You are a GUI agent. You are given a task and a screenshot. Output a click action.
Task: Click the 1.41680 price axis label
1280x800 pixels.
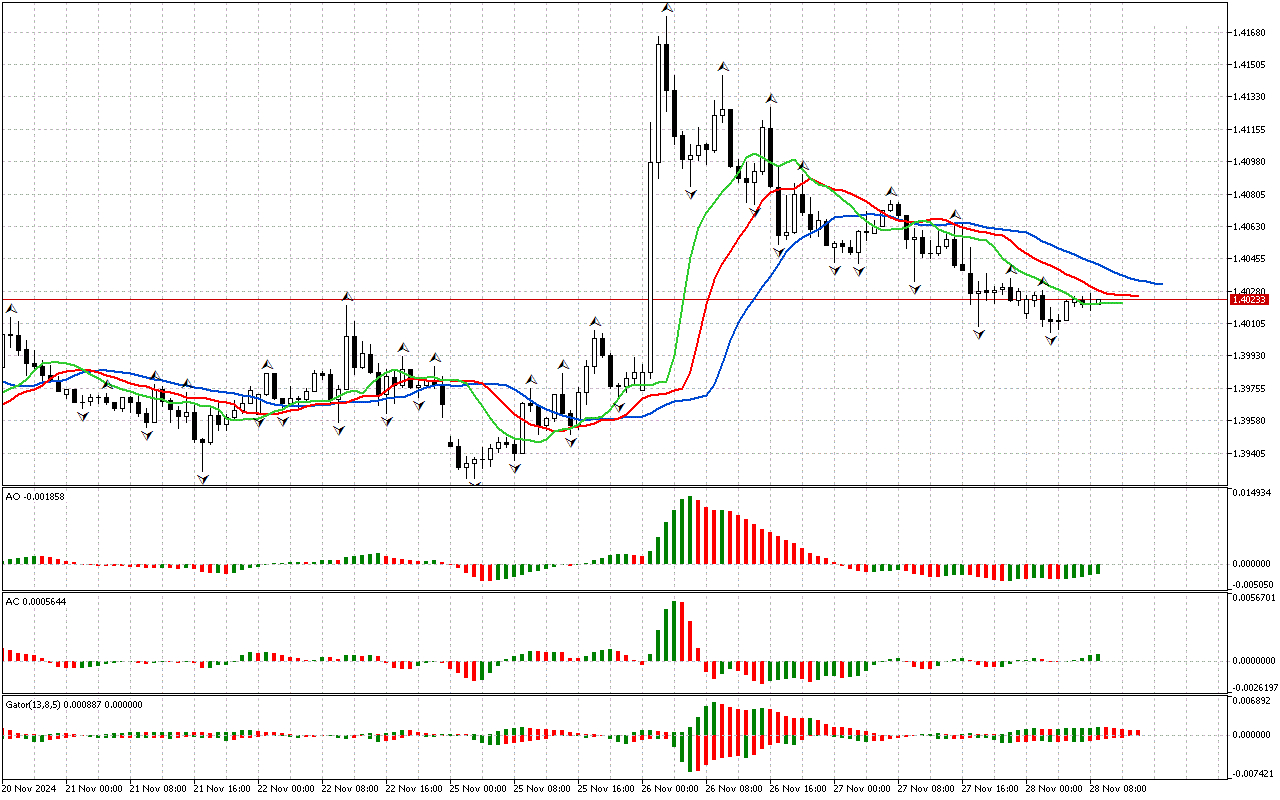pos(1249,33)
